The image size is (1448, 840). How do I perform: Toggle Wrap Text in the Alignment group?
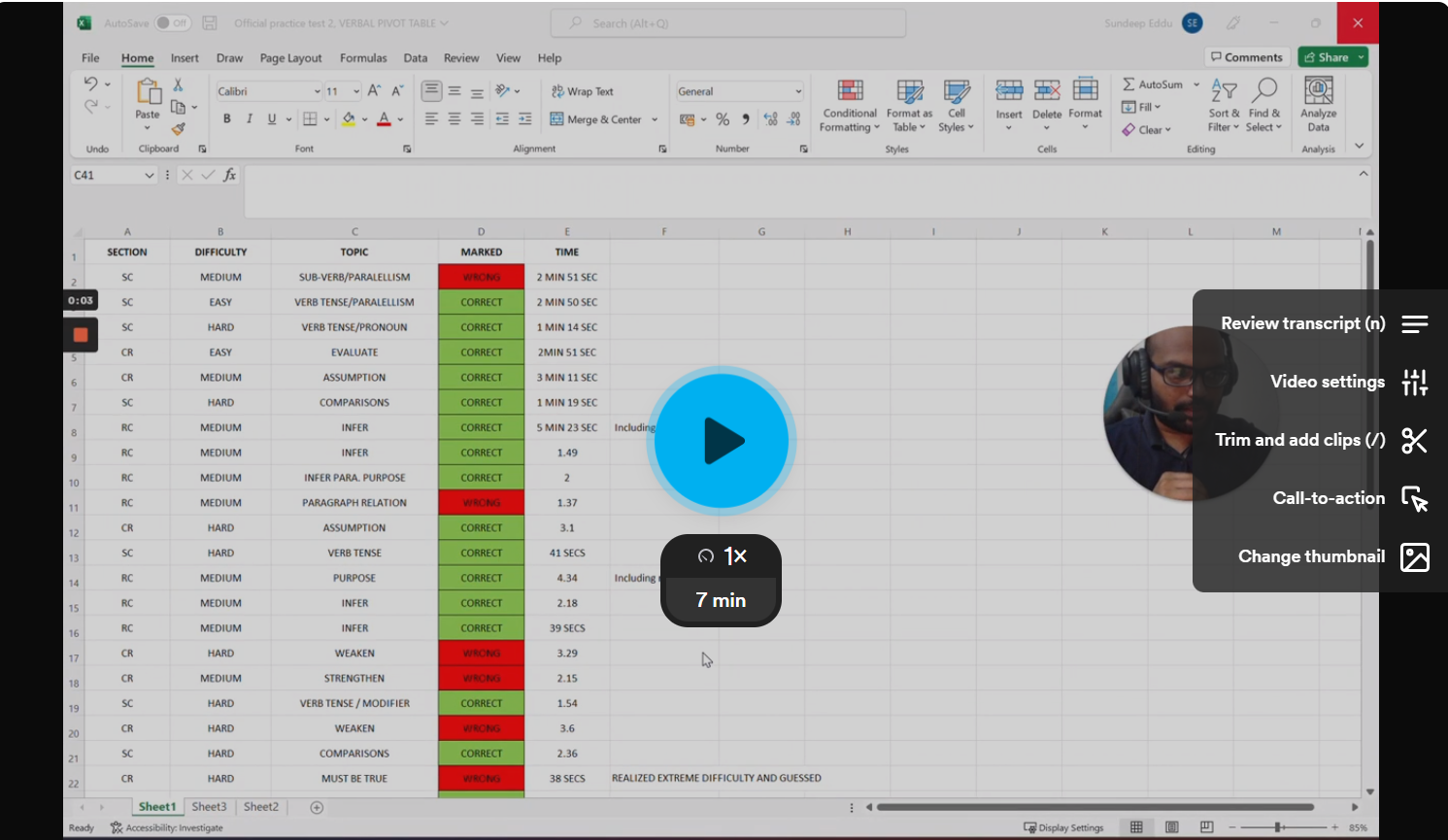pos(583,91)
